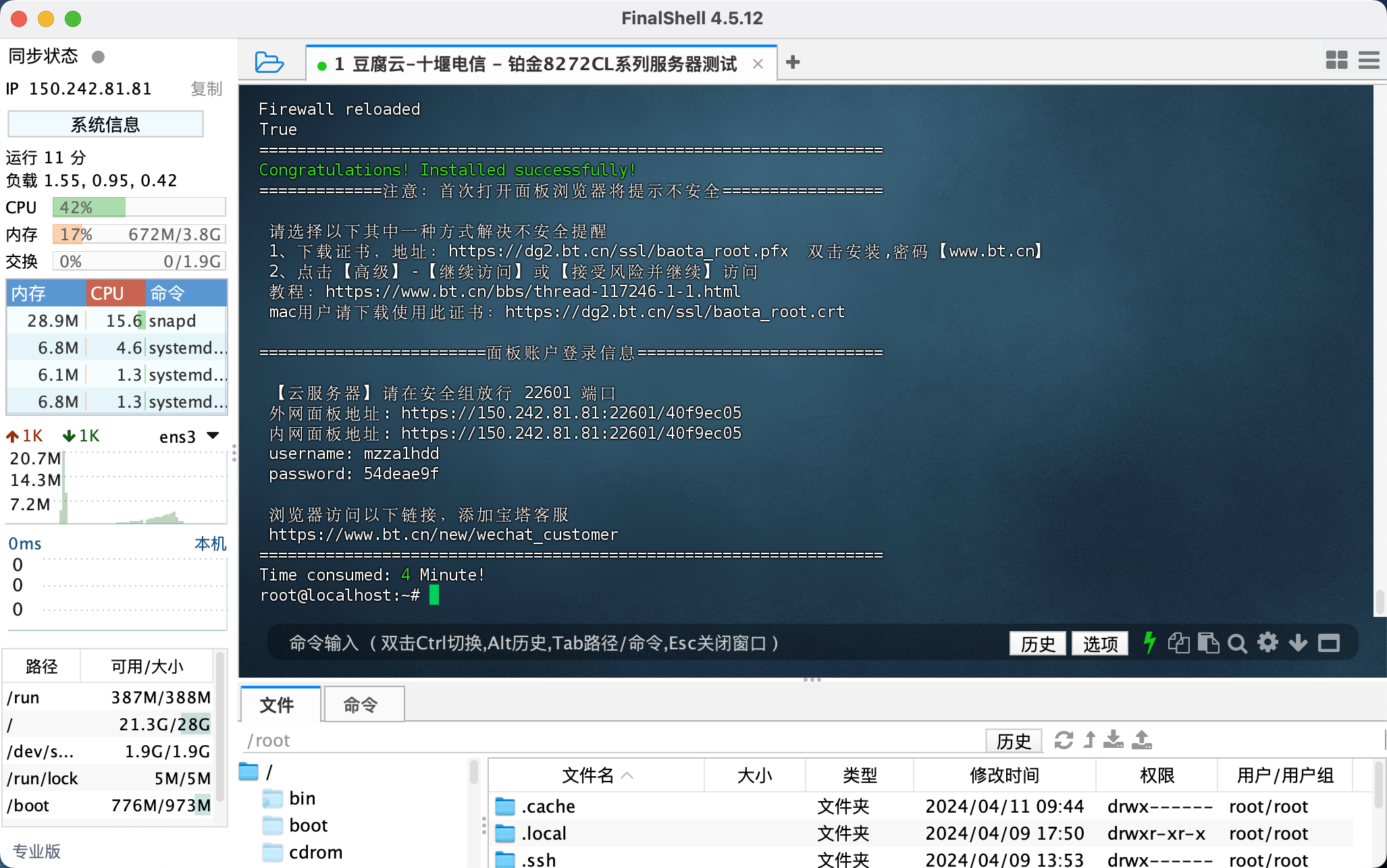
Task: Open terminal command 历史 button
Action: click(x=1037, y=643)
